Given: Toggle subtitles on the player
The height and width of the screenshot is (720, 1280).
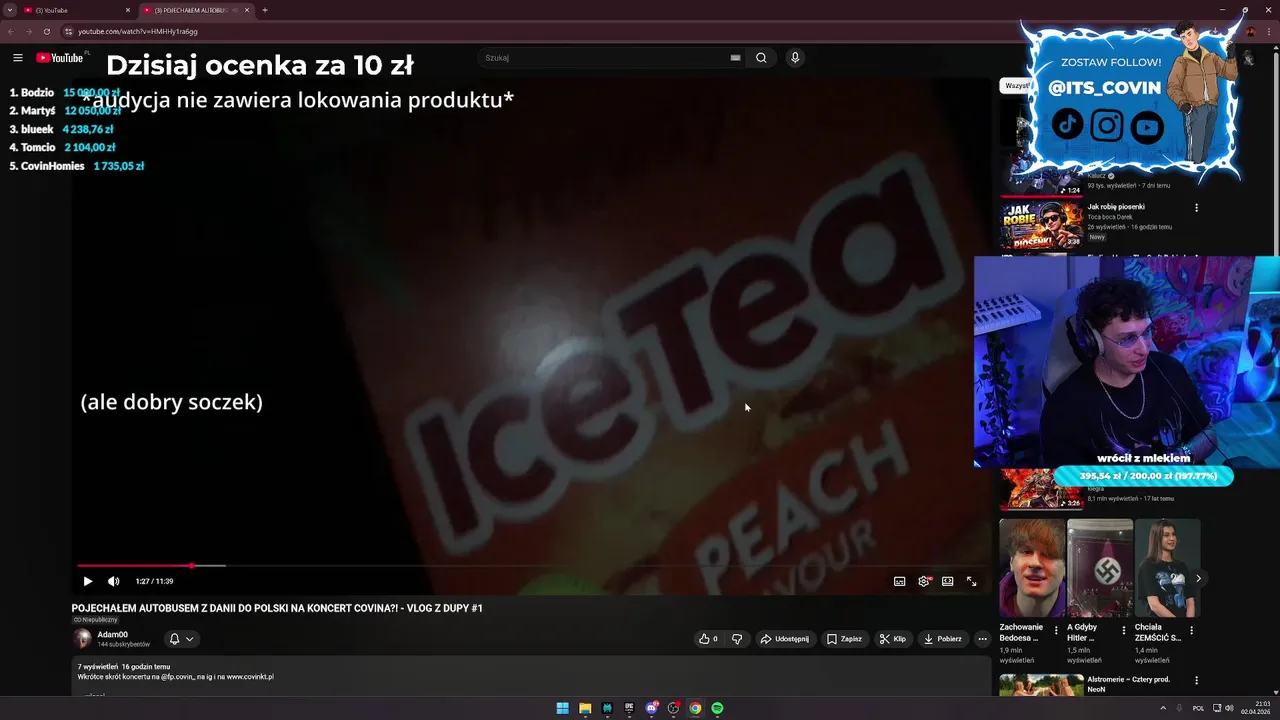Looking at the screenshot, I should [900, 581].
